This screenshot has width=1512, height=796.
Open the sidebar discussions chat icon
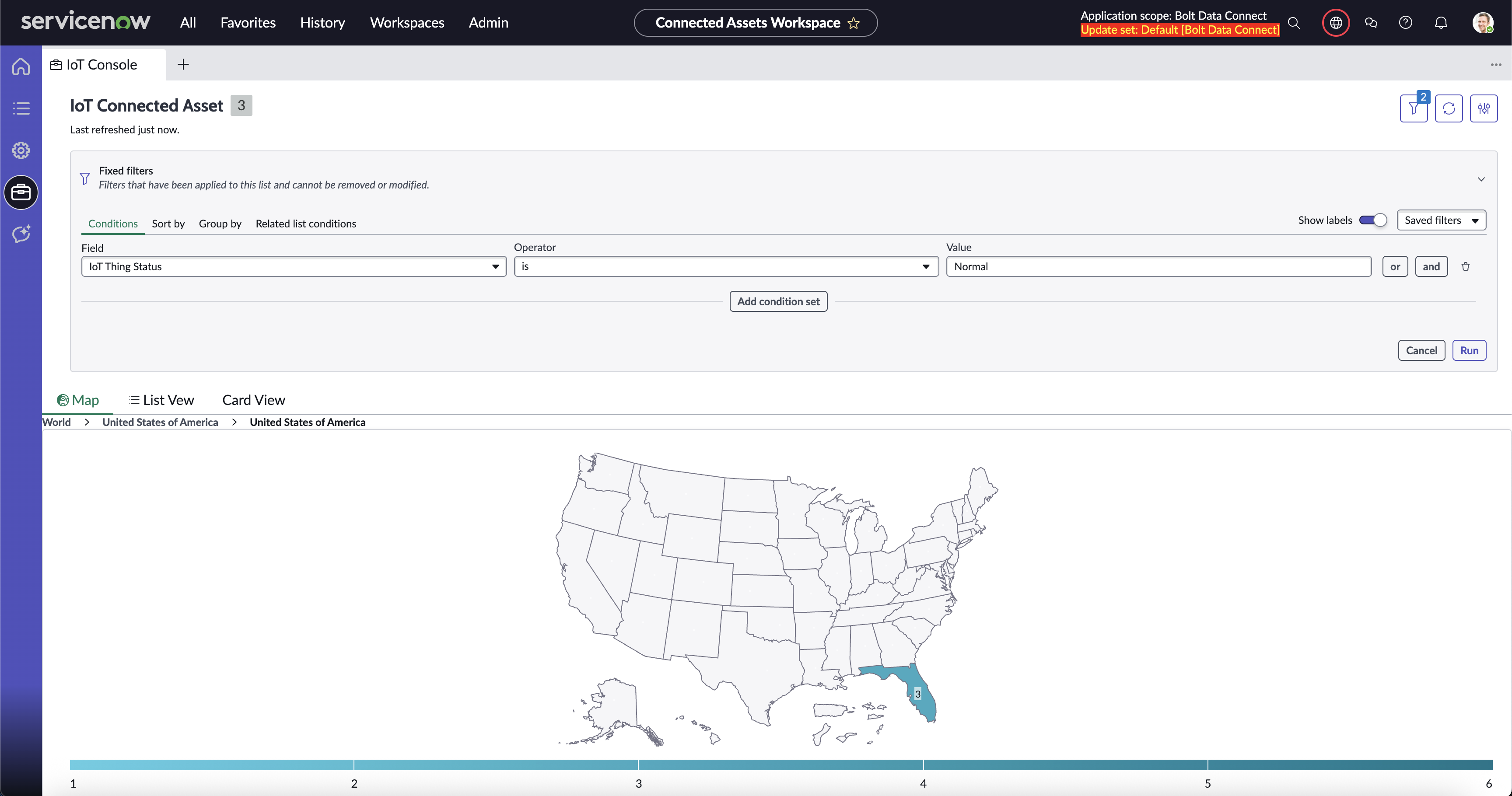[x=1371, y=23]
